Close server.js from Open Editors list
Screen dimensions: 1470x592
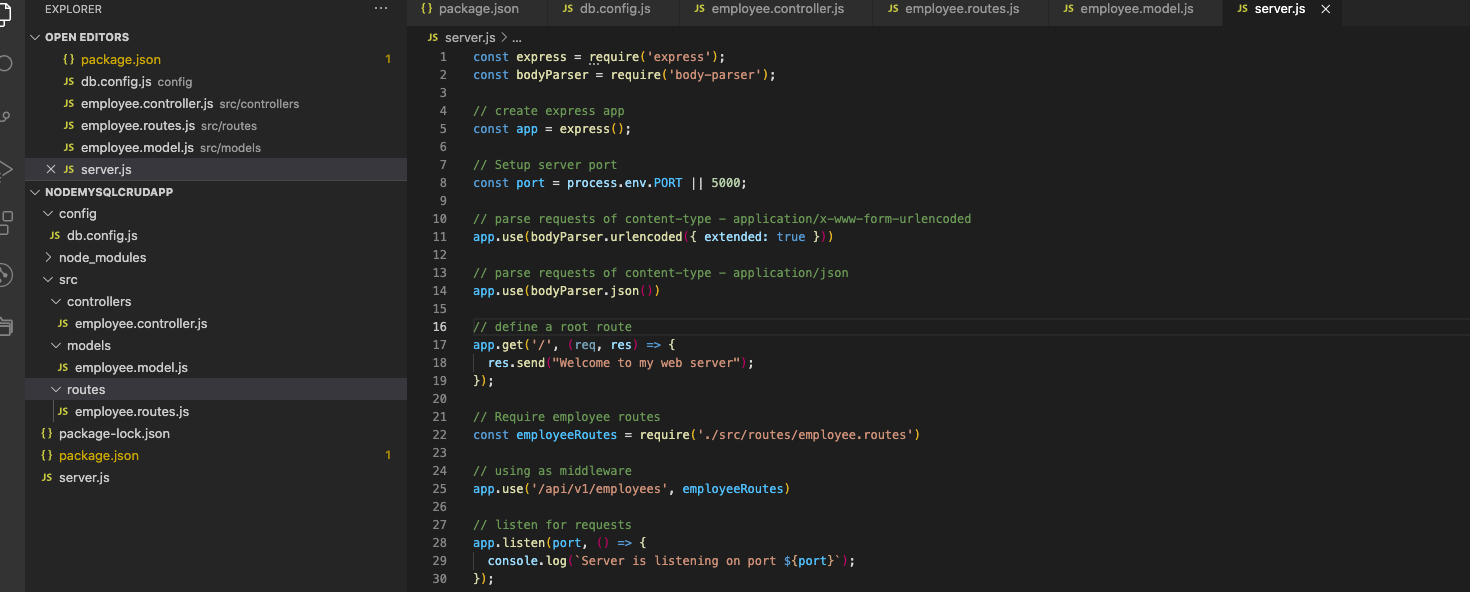tap(51, 170)
